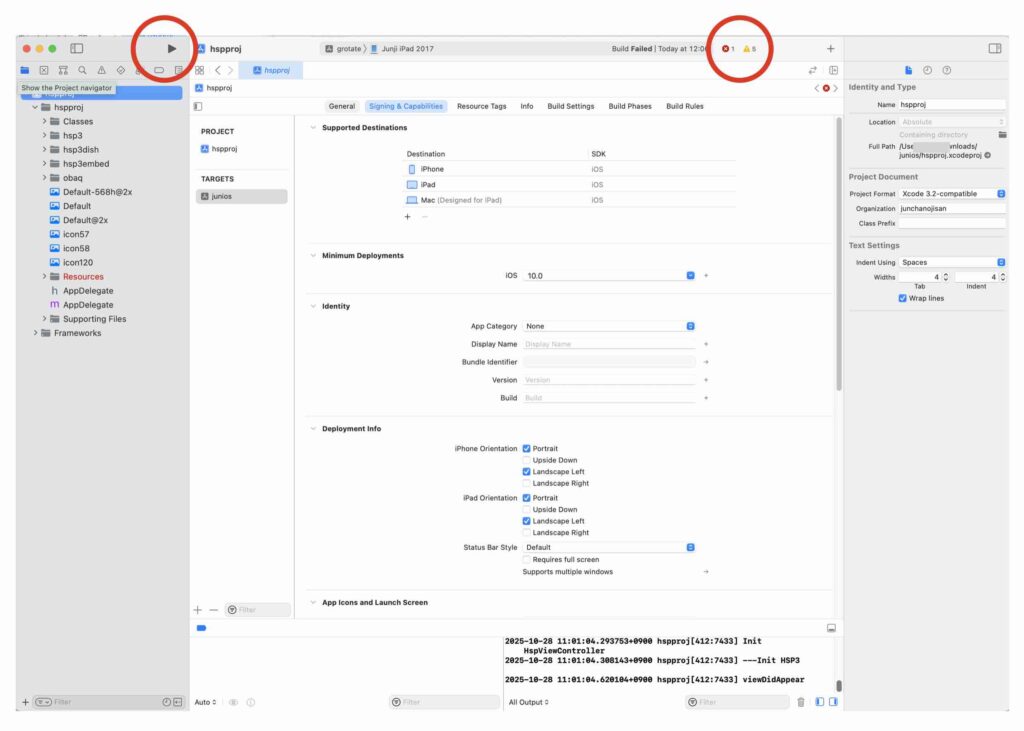Switch to the Build Settings tab
The image size is (1024, 731).
coord(570,106)
